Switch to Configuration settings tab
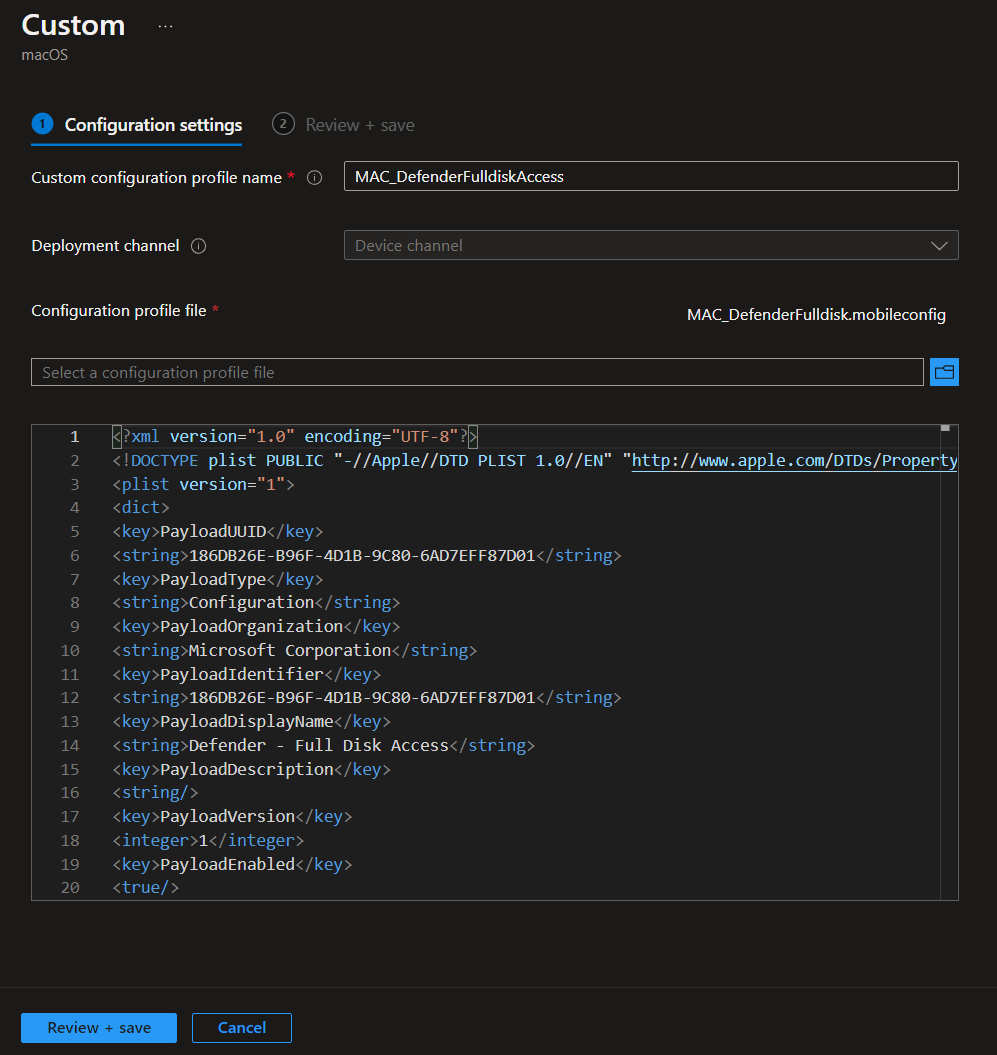This screenshot has width=997, height=1055. (153, 125)
